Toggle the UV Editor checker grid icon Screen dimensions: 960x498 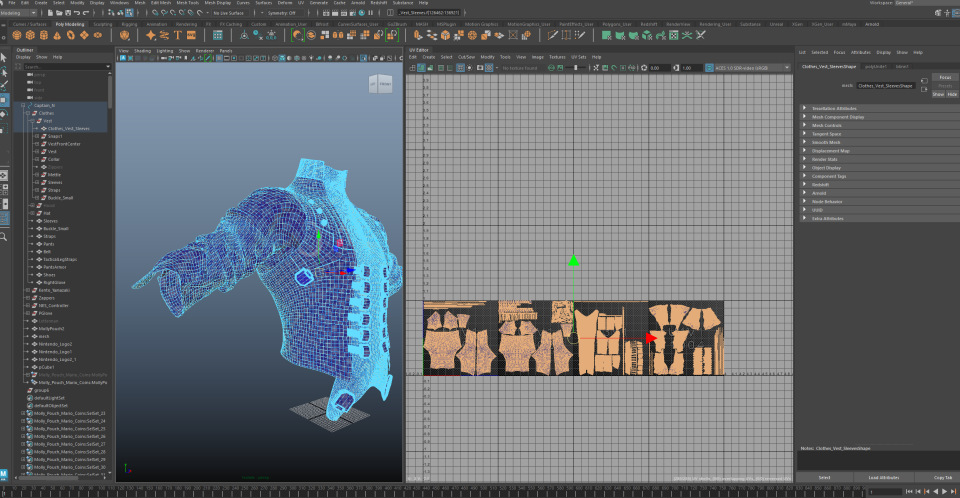pyautogui.click(x=489, y=68)
